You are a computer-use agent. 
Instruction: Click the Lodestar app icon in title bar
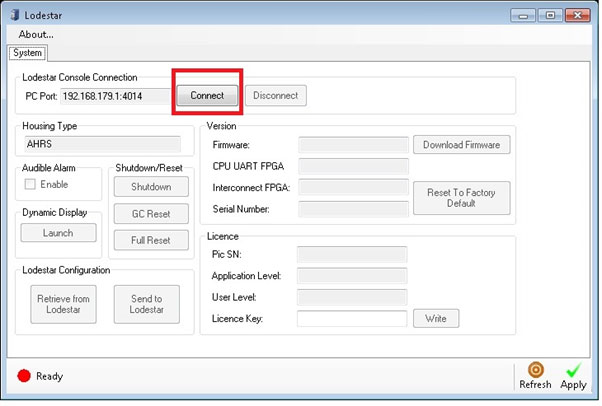[15, 15]
